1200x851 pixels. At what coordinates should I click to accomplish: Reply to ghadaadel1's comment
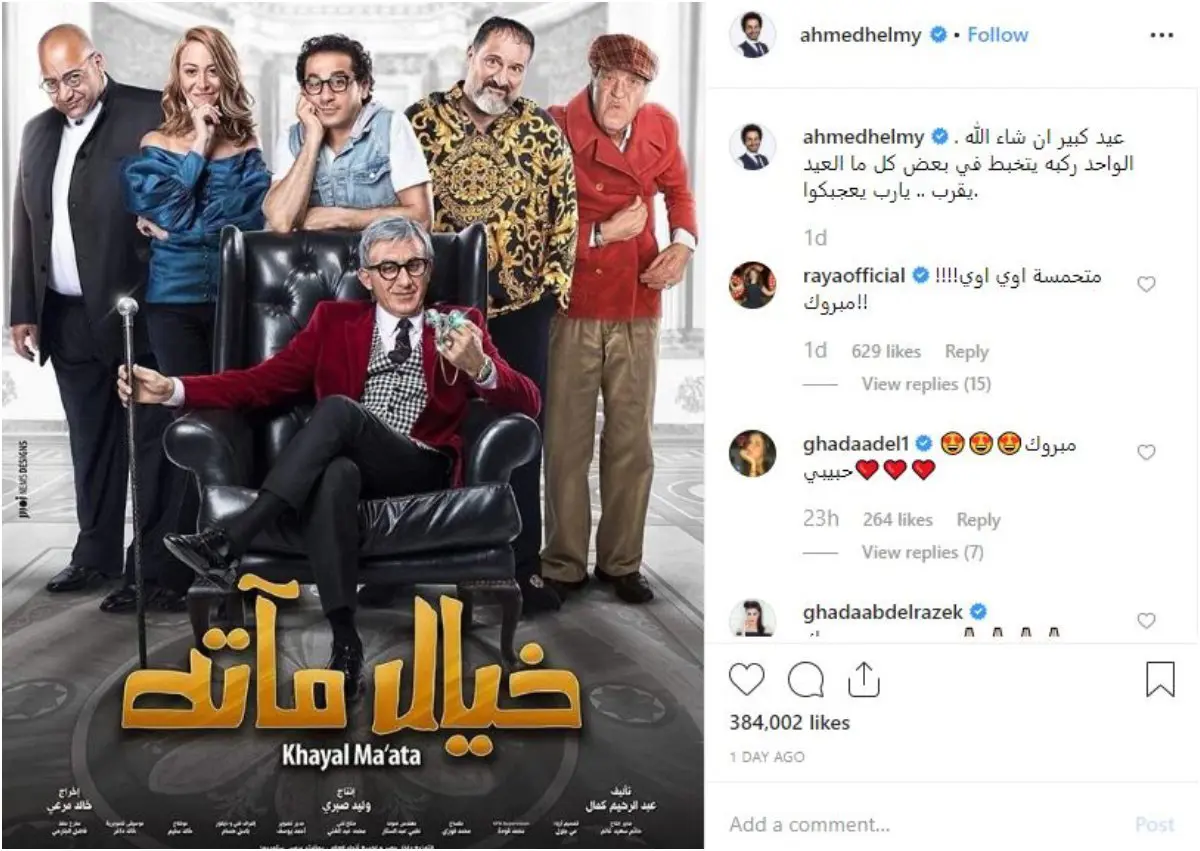click(x=978, y=520)
